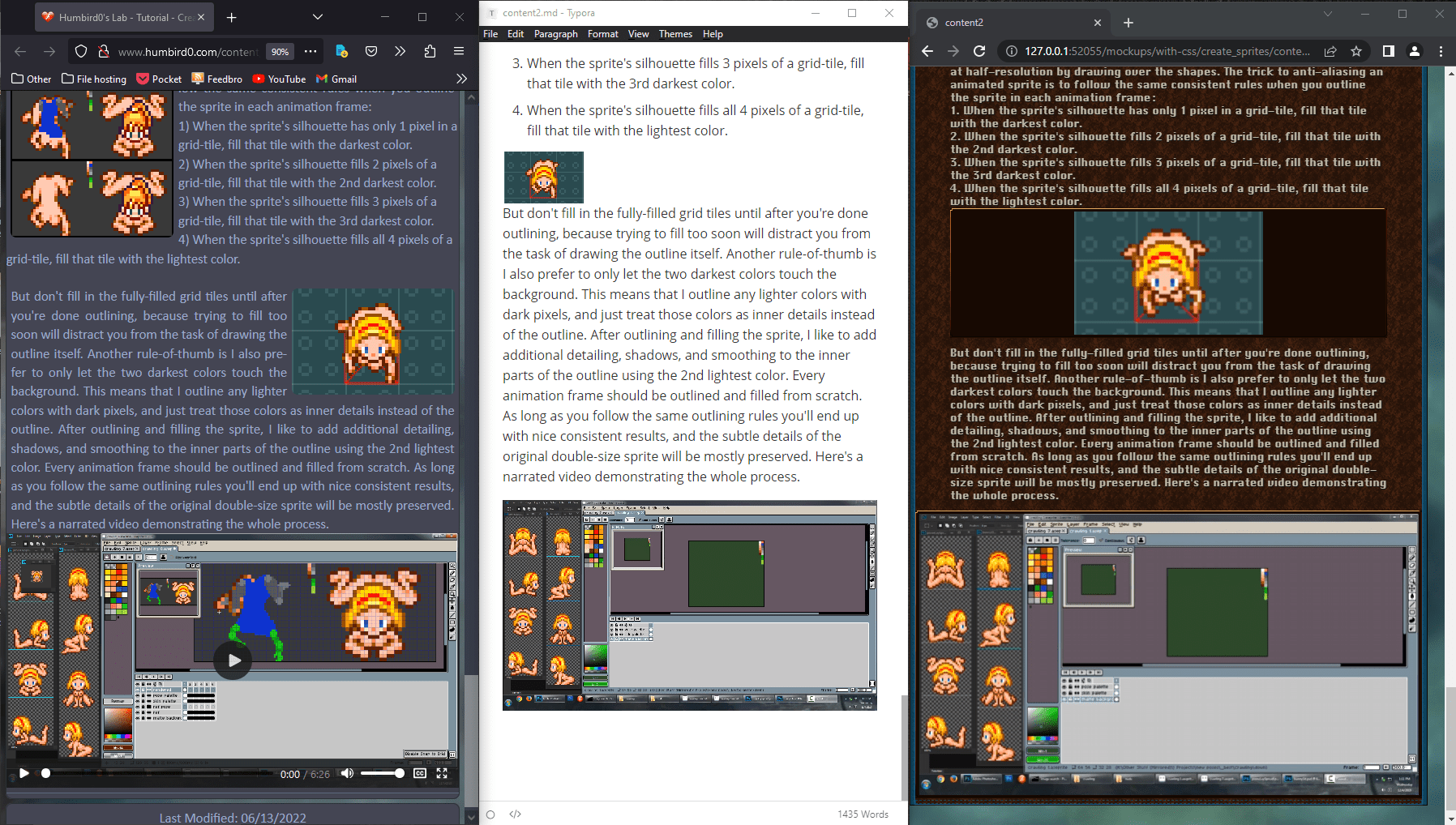The height and width of the screenshot is (825, 1456).
Task: Toggle Typora sidebar circle button
Action: [x=490, y=814]
